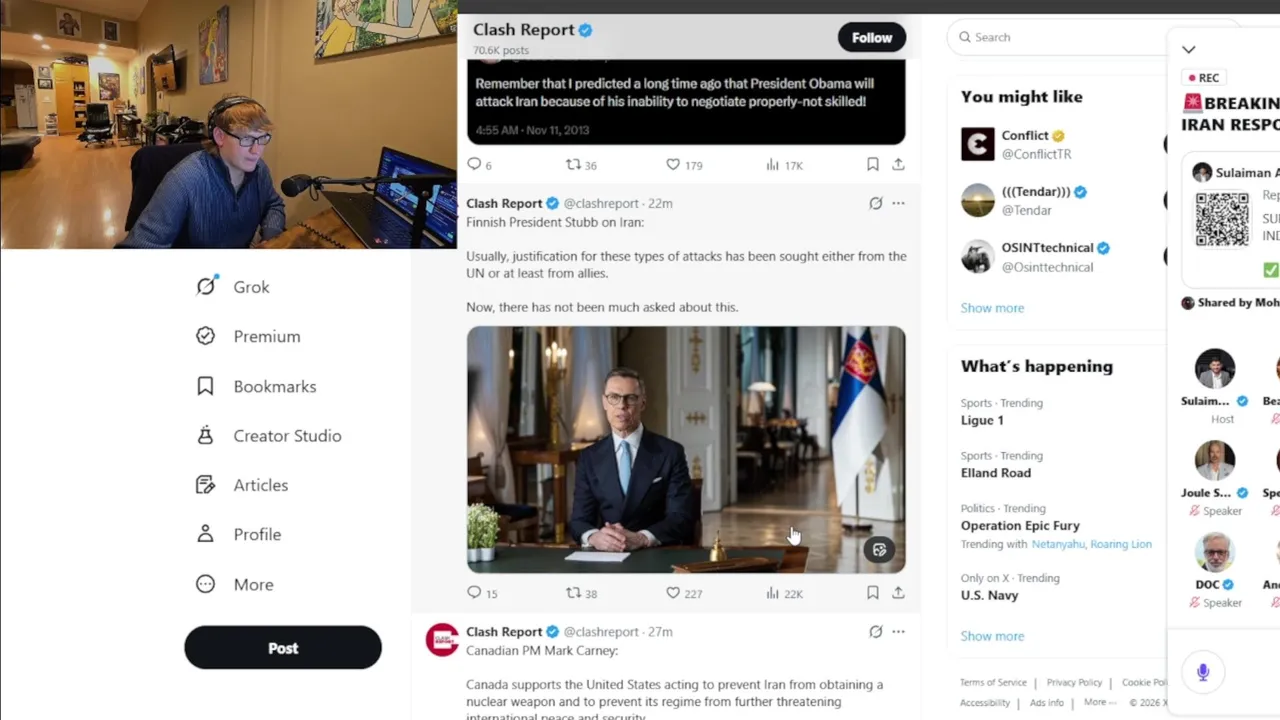The width and height of the screenshot is (1280, 720).
Task: Collapse the live Space panel chevron
Action: 1188,49
